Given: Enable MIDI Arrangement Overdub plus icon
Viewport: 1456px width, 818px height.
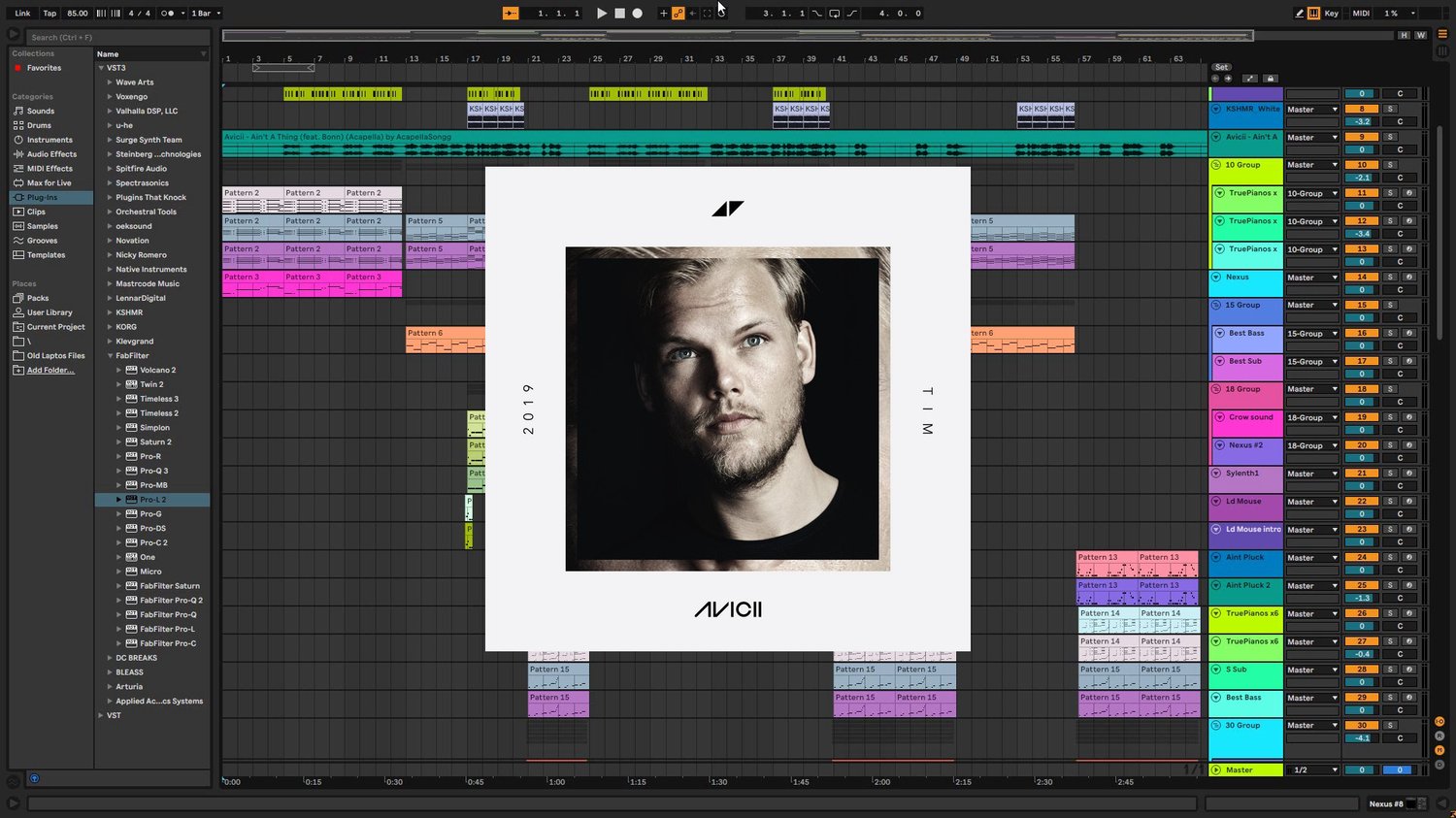Looking at the screenshot, I should click(664, 14).
